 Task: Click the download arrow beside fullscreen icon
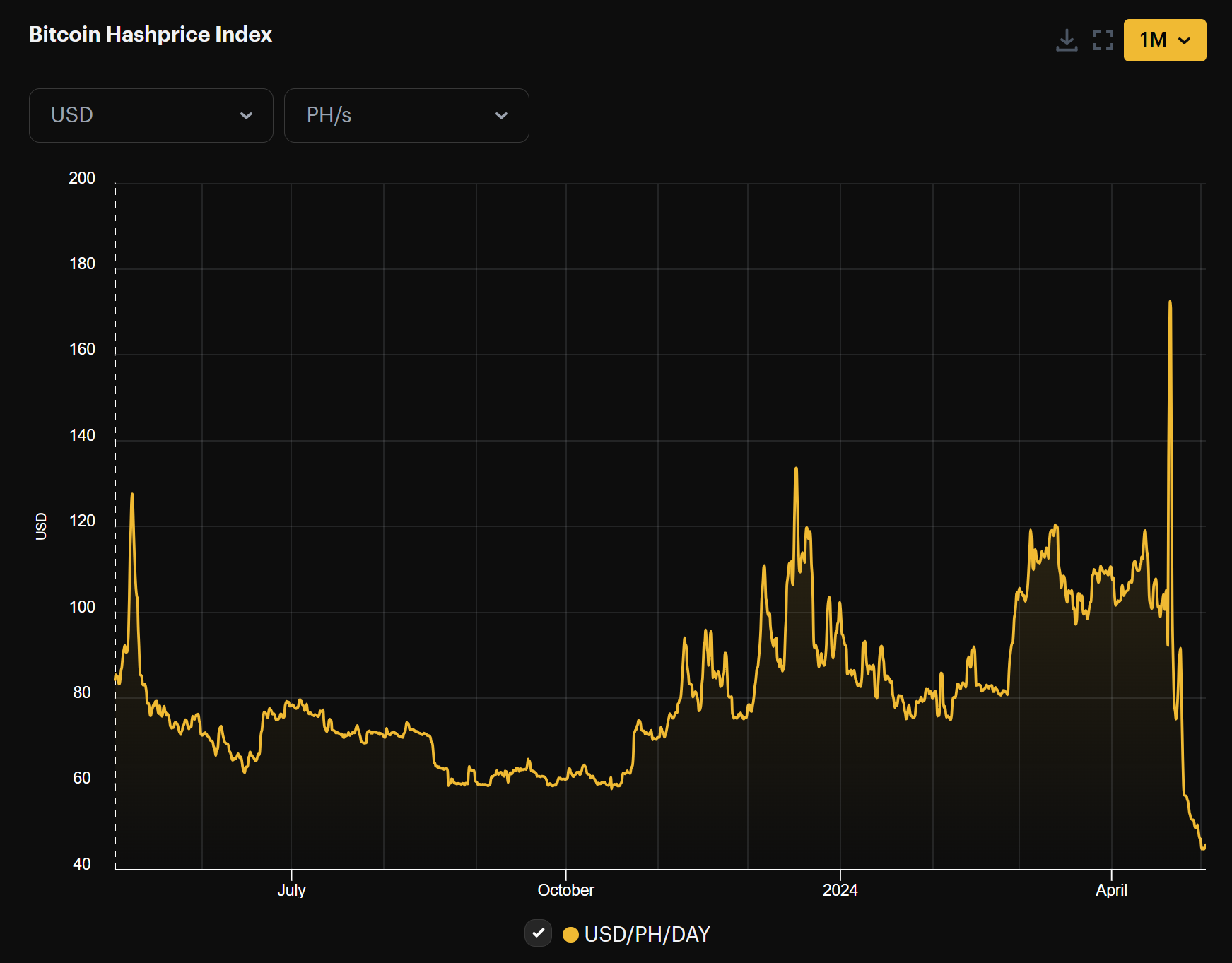pyautogui.click(x=1067, y=40)
